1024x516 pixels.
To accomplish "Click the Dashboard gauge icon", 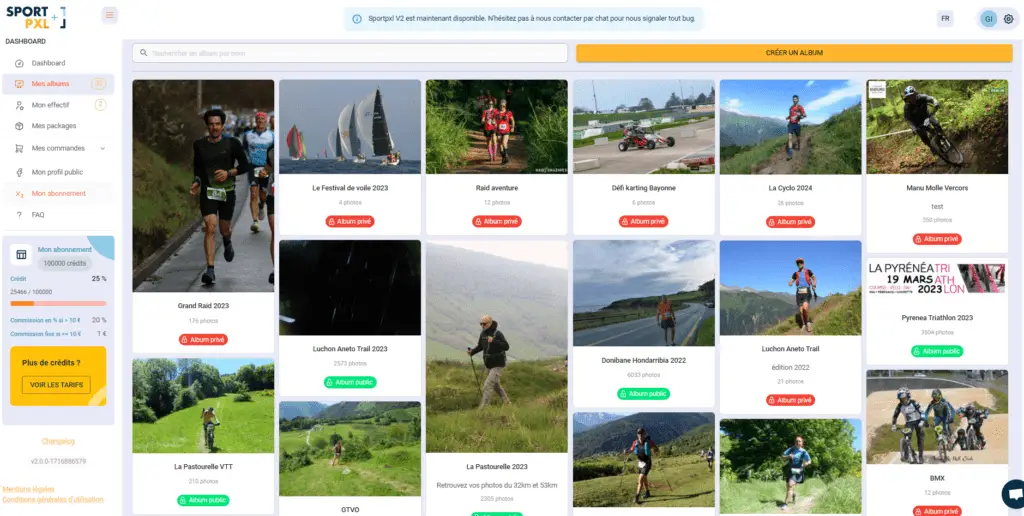I will 19,63.
